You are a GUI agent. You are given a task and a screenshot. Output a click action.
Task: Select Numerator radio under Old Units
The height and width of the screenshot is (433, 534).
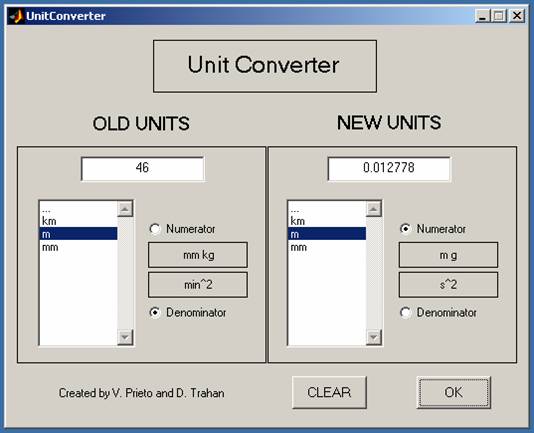tap(155, 229)
